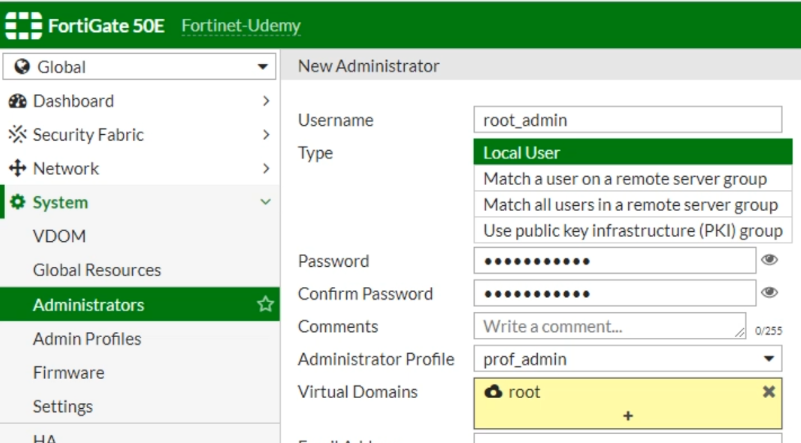Screen dimensions: 801x443
Task: Click the Security Fabric icon
Action: tap(17, 134)
